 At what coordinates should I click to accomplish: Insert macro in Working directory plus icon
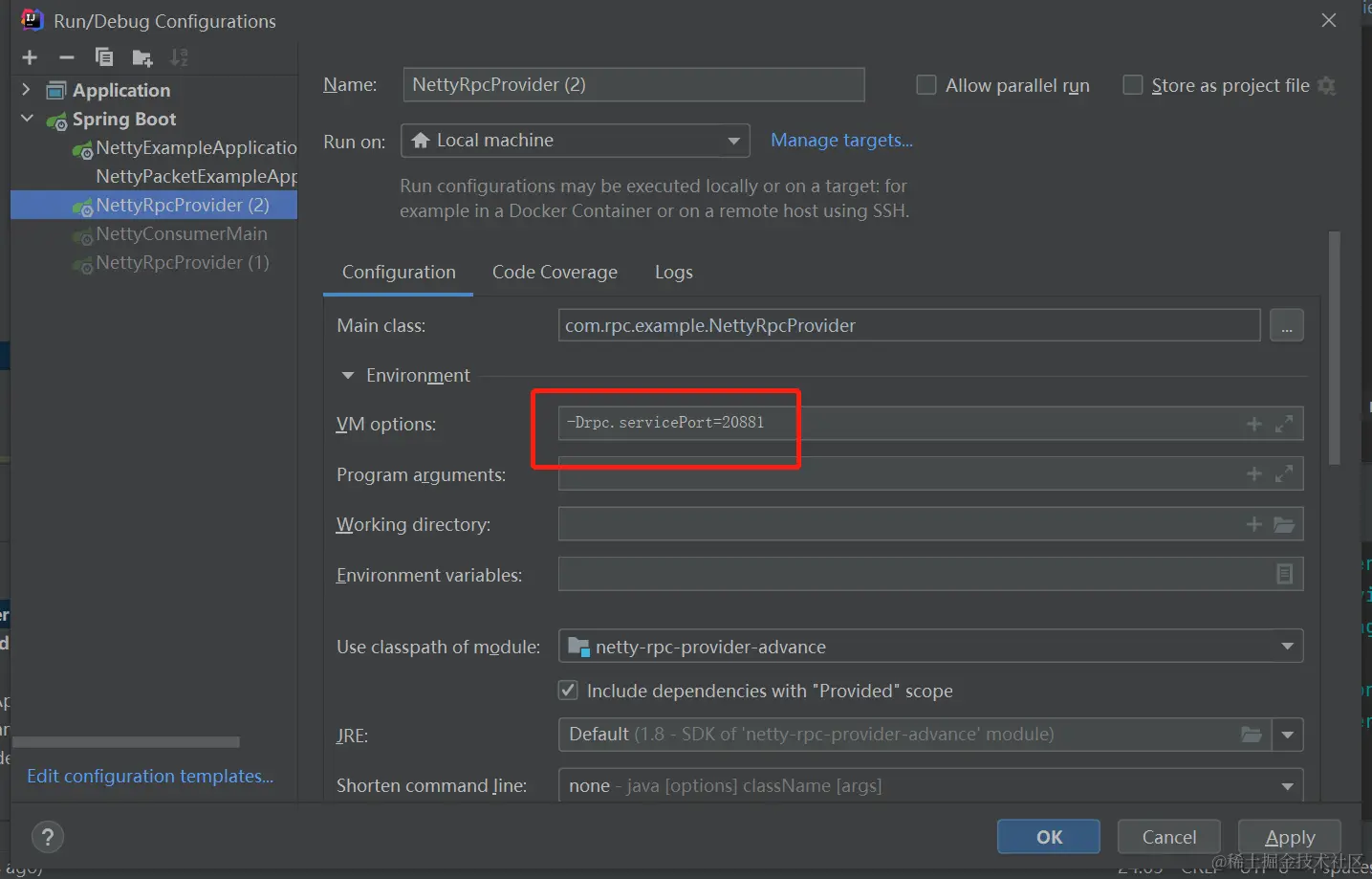1254,524
